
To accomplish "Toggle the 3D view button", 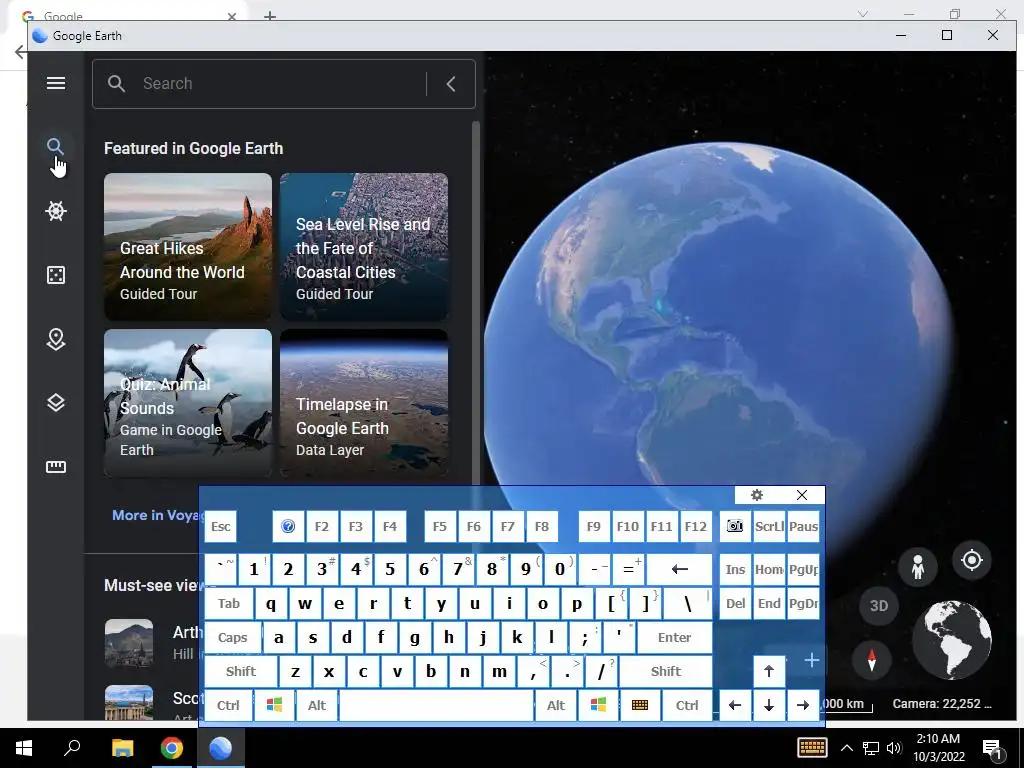I will (878, 605).
